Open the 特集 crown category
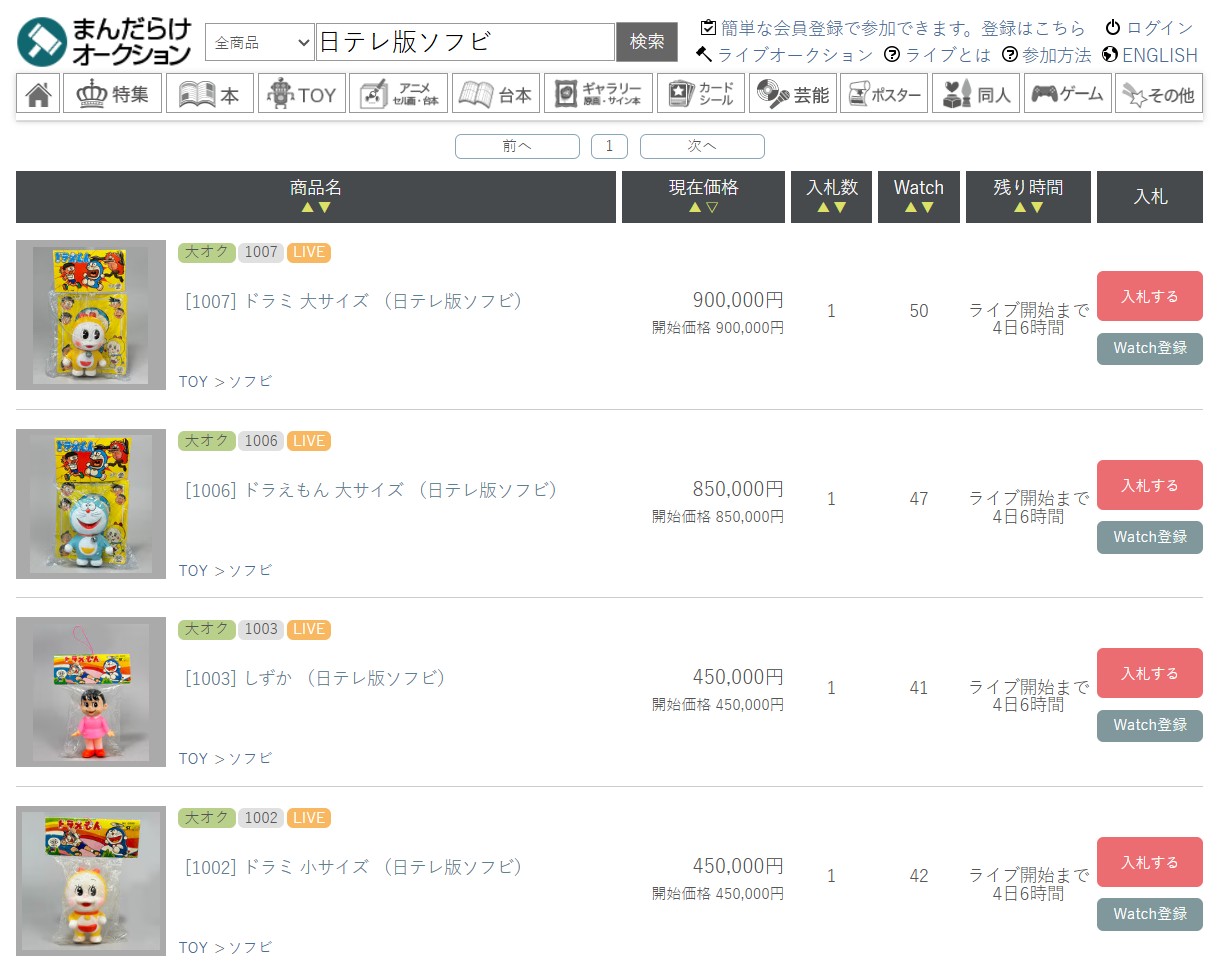The height and width of the screenshot is (967, 1222). click(x=112, y=94)
